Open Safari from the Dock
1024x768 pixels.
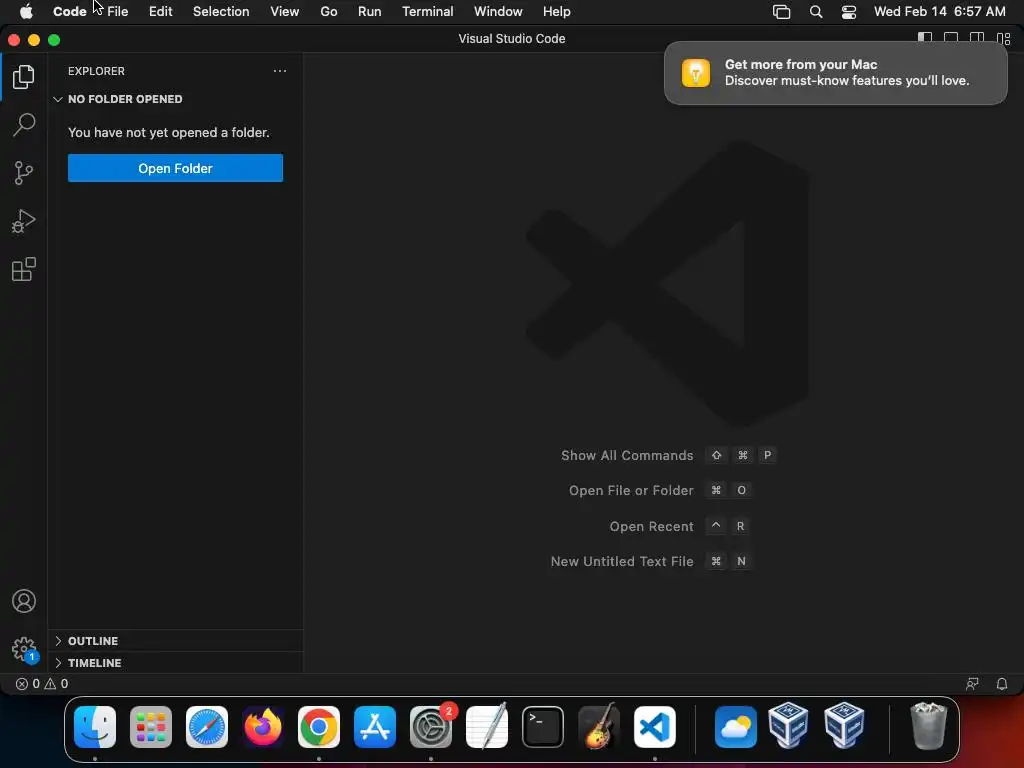[x=207, y=727]
